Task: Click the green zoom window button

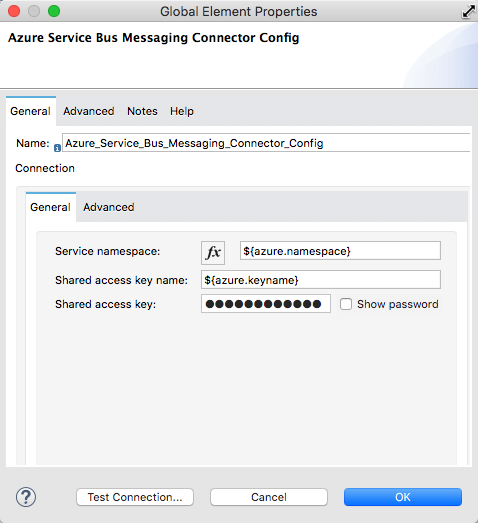Action: (x=54, y=11)
